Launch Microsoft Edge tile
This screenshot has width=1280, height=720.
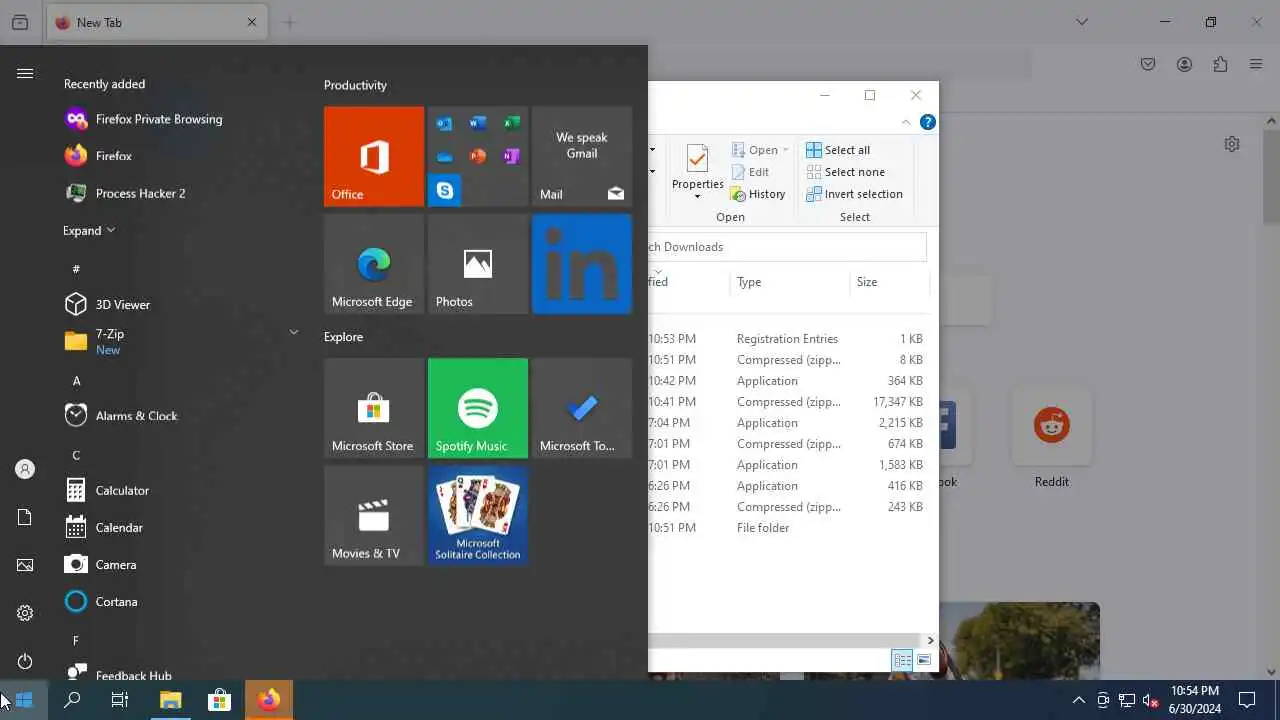click(x=374, y=264)
